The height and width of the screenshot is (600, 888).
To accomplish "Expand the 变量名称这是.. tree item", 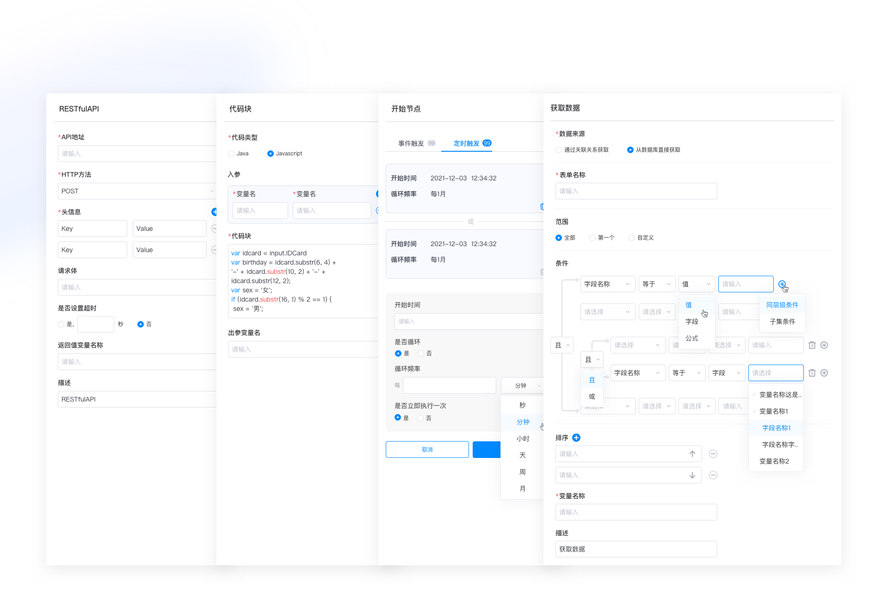I will [754, 395].
